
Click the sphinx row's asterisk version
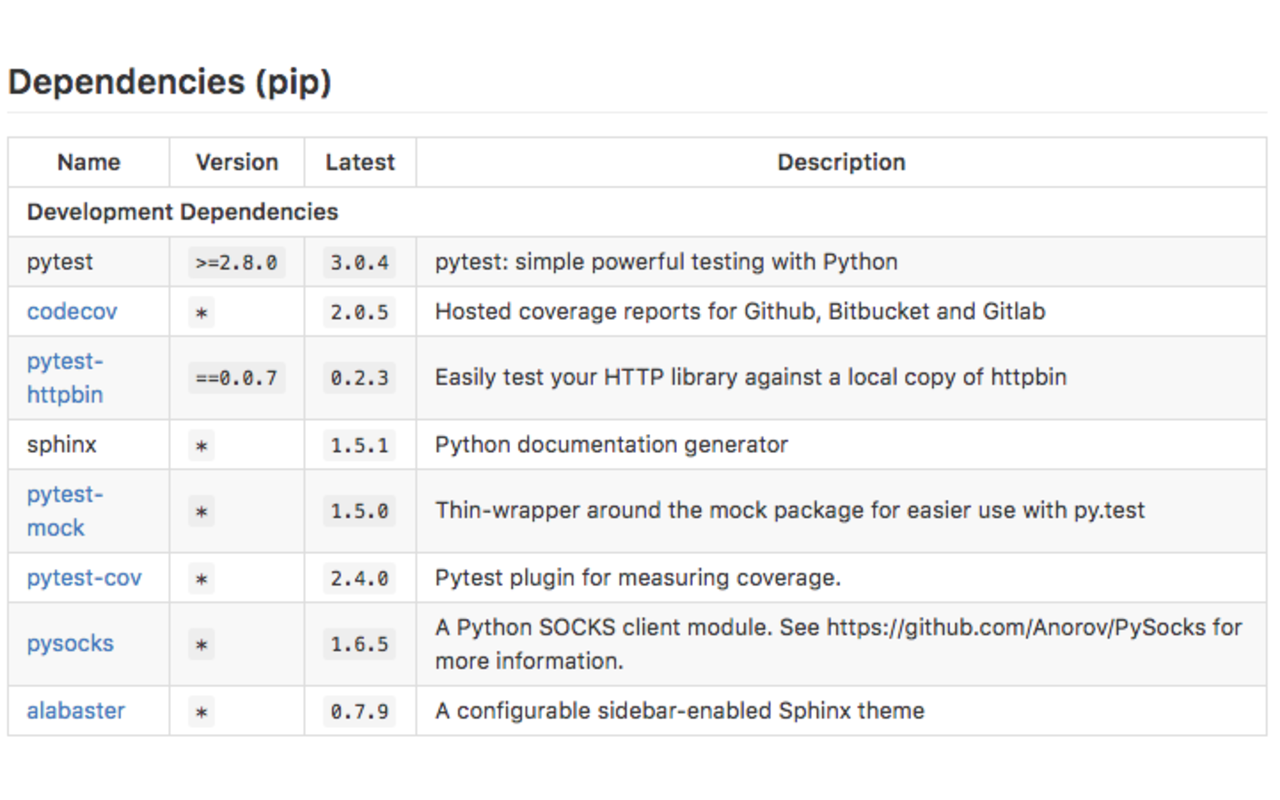click(x=202, y=445)
